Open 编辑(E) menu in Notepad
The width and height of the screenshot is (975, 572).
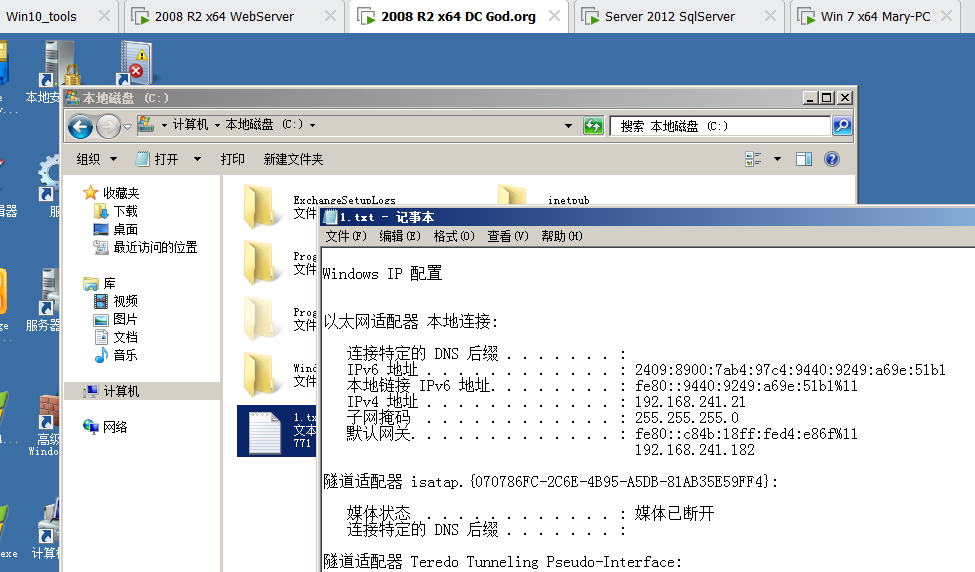coord(400,236)
